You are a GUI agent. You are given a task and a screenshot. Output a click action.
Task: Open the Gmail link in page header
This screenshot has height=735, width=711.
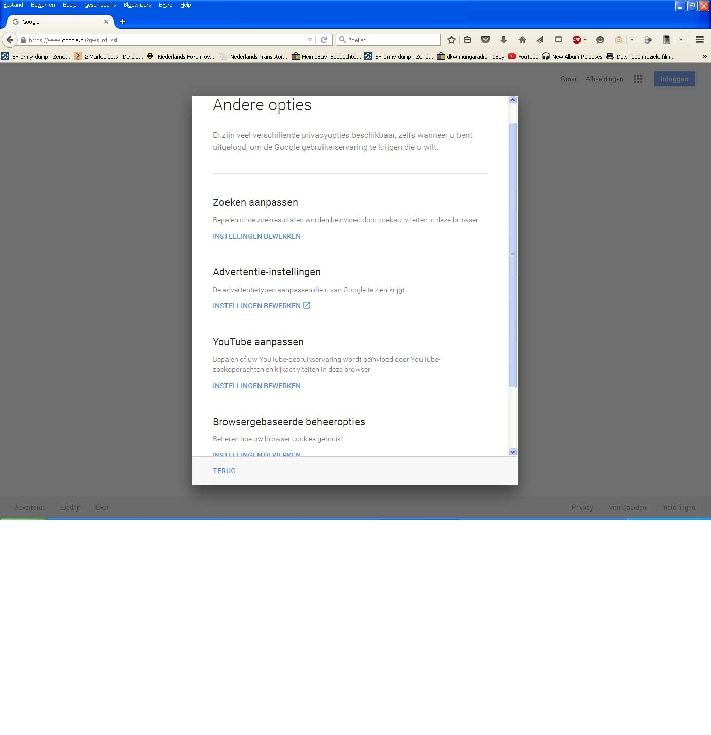(568, 79)
